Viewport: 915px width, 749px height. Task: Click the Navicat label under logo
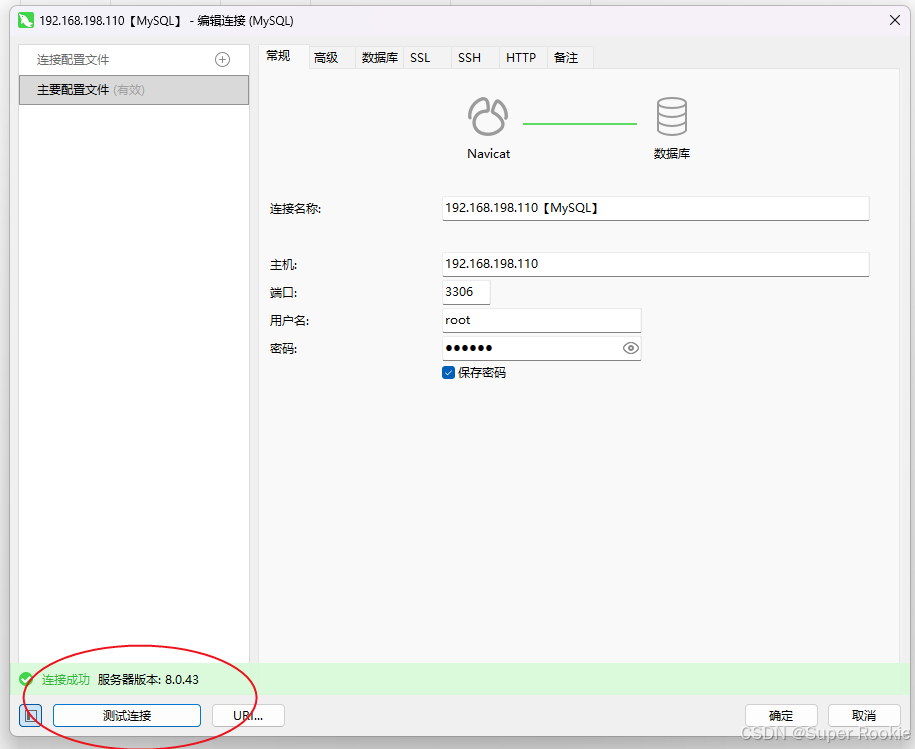(x=488, y=153)
